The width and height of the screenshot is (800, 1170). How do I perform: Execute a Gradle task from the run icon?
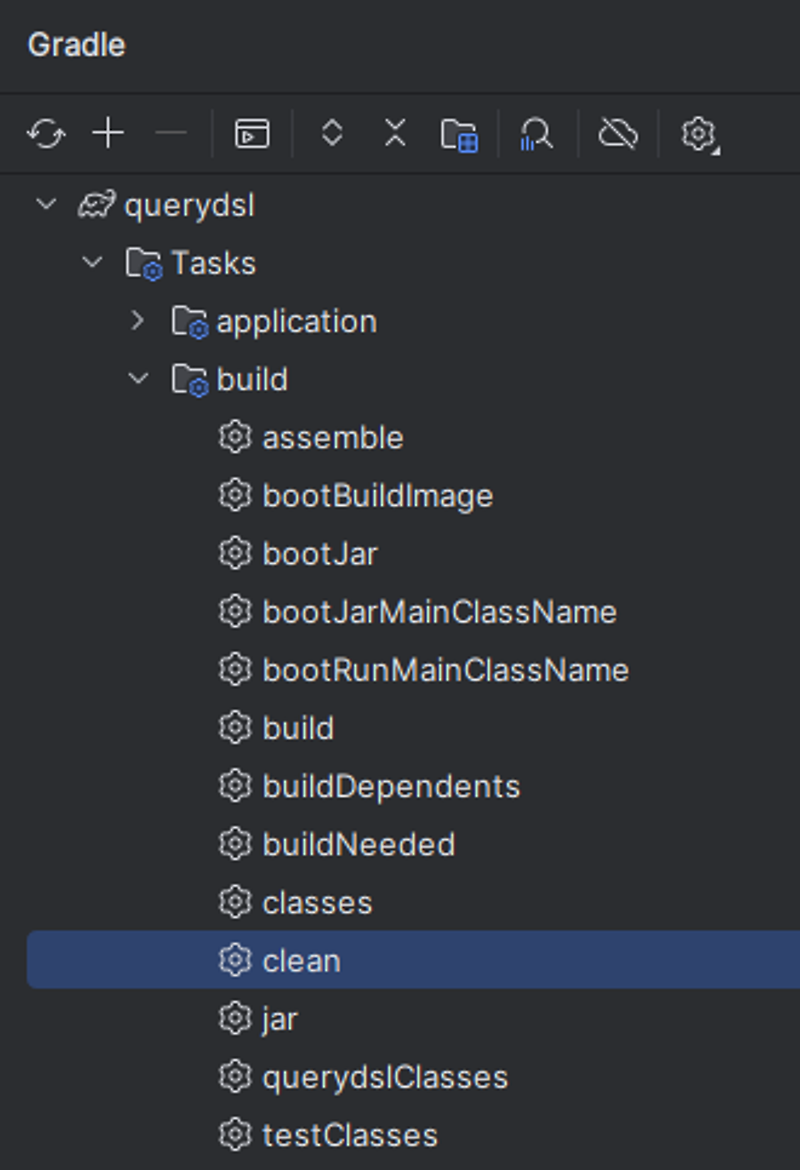click(x=251, y=134)
